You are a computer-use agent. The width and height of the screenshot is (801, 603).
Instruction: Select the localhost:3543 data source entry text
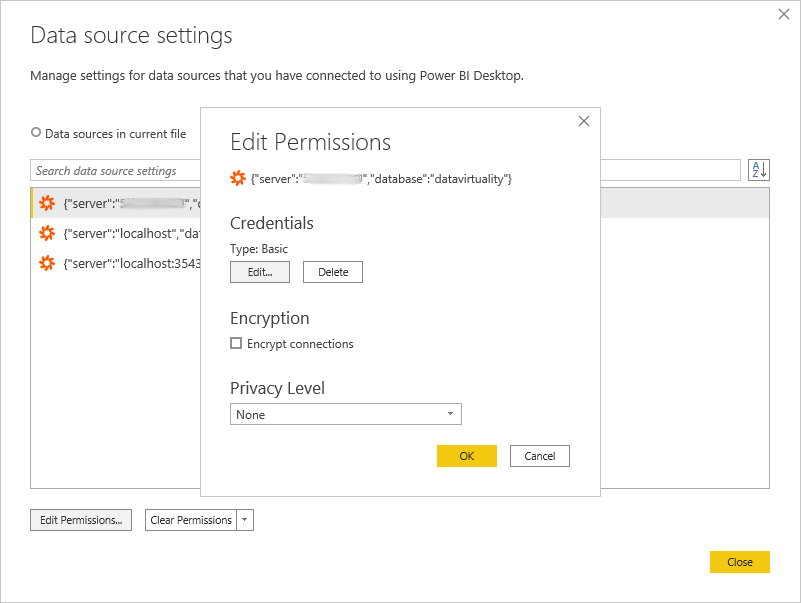[x=132, y=263]
